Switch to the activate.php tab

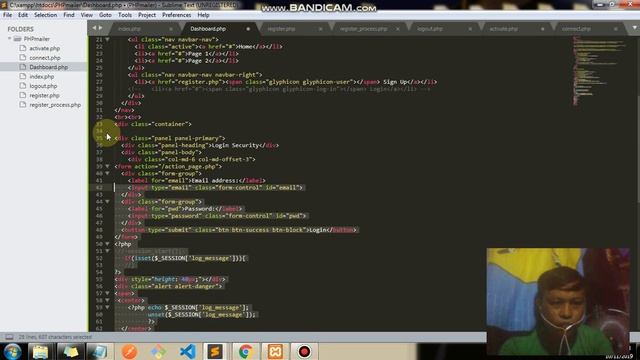[x=503, y=29]
